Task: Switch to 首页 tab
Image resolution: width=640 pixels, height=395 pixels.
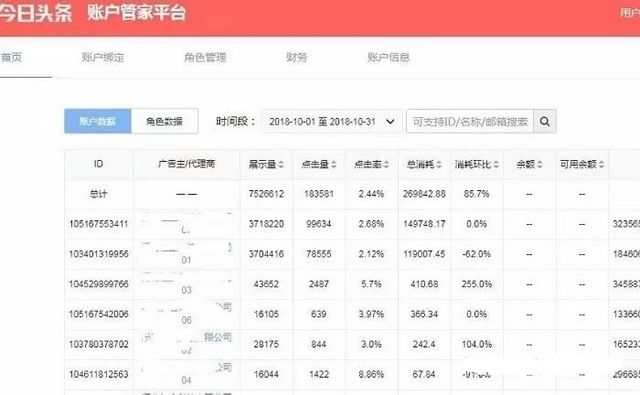Action: (11, 58)
